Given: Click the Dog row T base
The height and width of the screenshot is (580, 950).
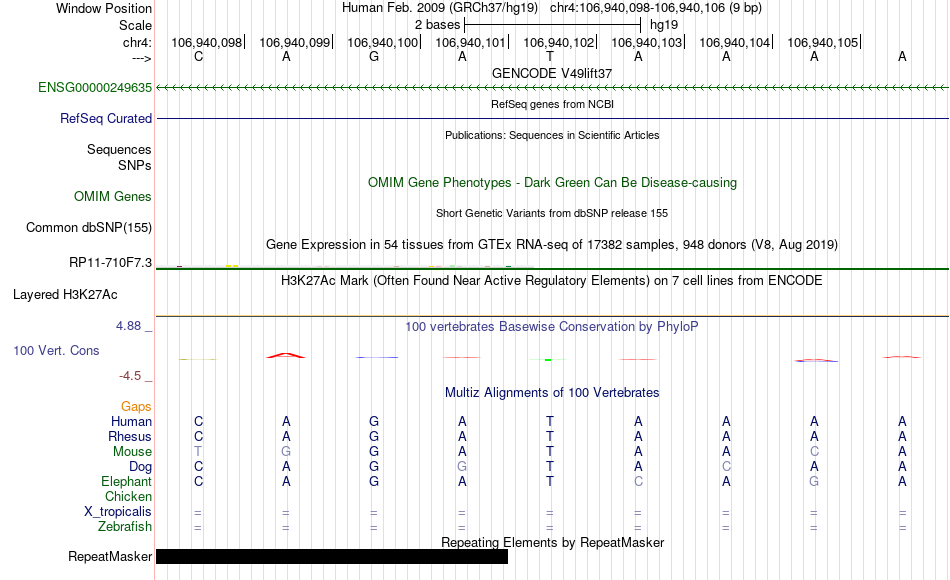Looking at the screenshot, I should point(550,467).
